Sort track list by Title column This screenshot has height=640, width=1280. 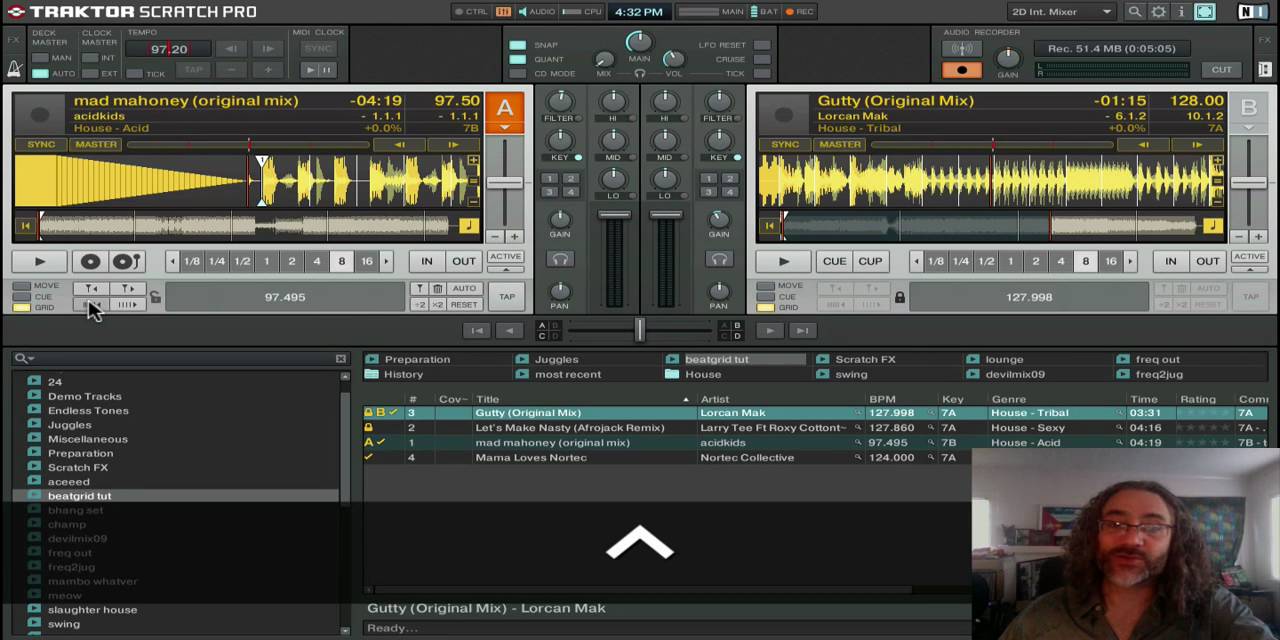[581, 399]
